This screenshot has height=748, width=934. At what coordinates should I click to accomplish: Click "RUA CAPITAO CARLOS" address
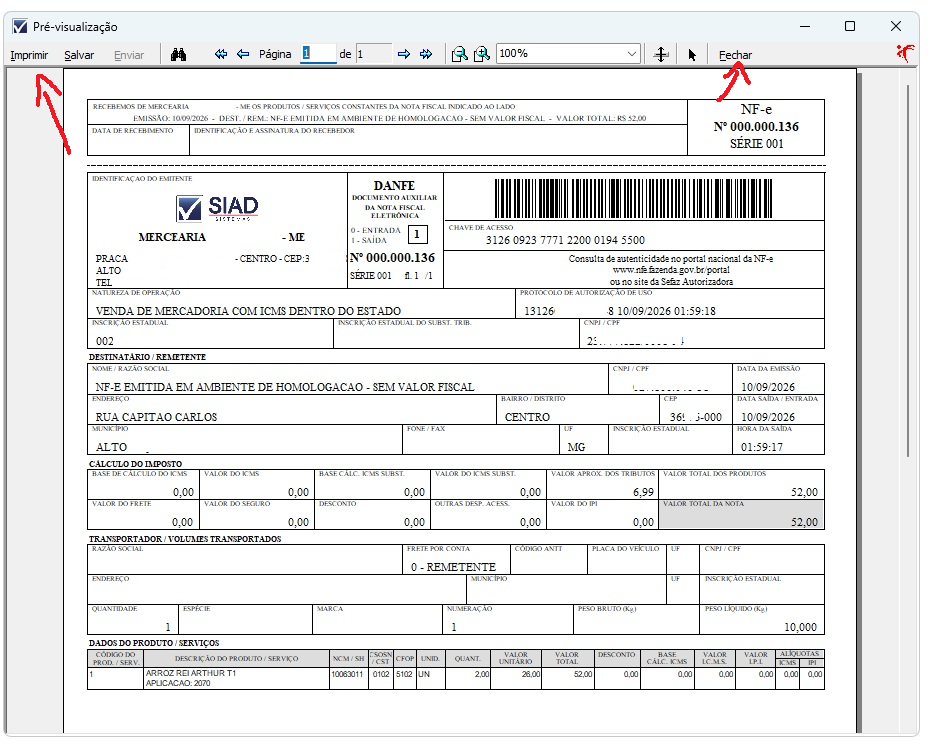point(156,417)
